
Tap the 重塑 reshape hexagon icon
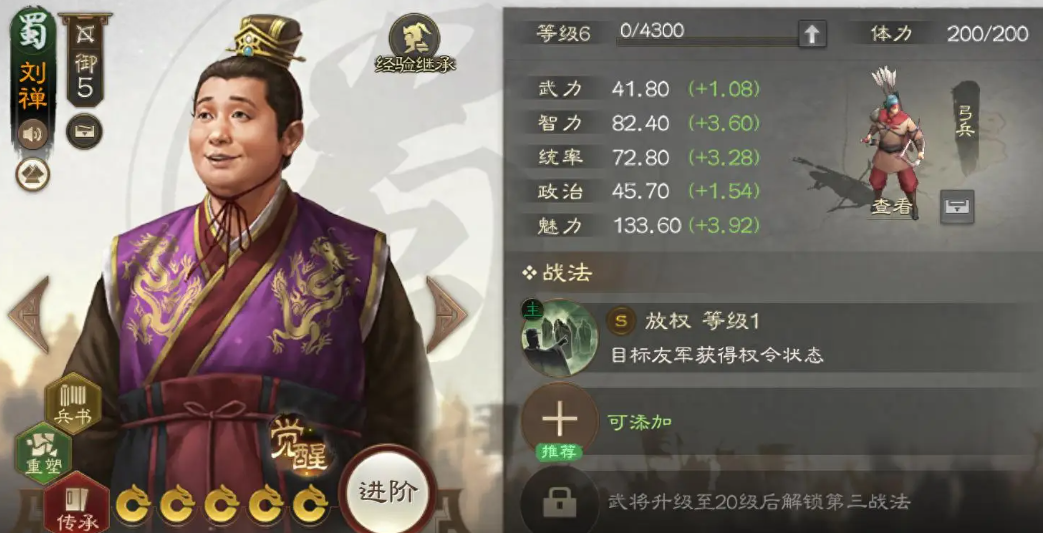(x=44, y=453)
